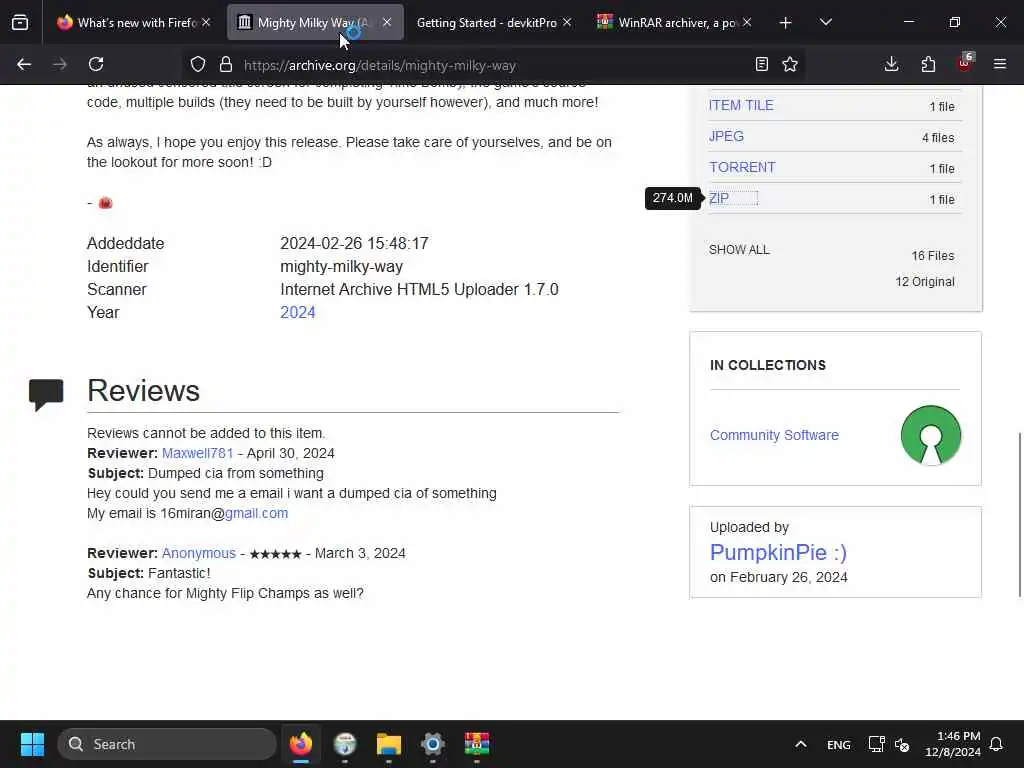Viewport: 1024px width, 768px height.
Task: Click the Forward navigation arrow
Action: pyautogui.click(x=59, y=64)
